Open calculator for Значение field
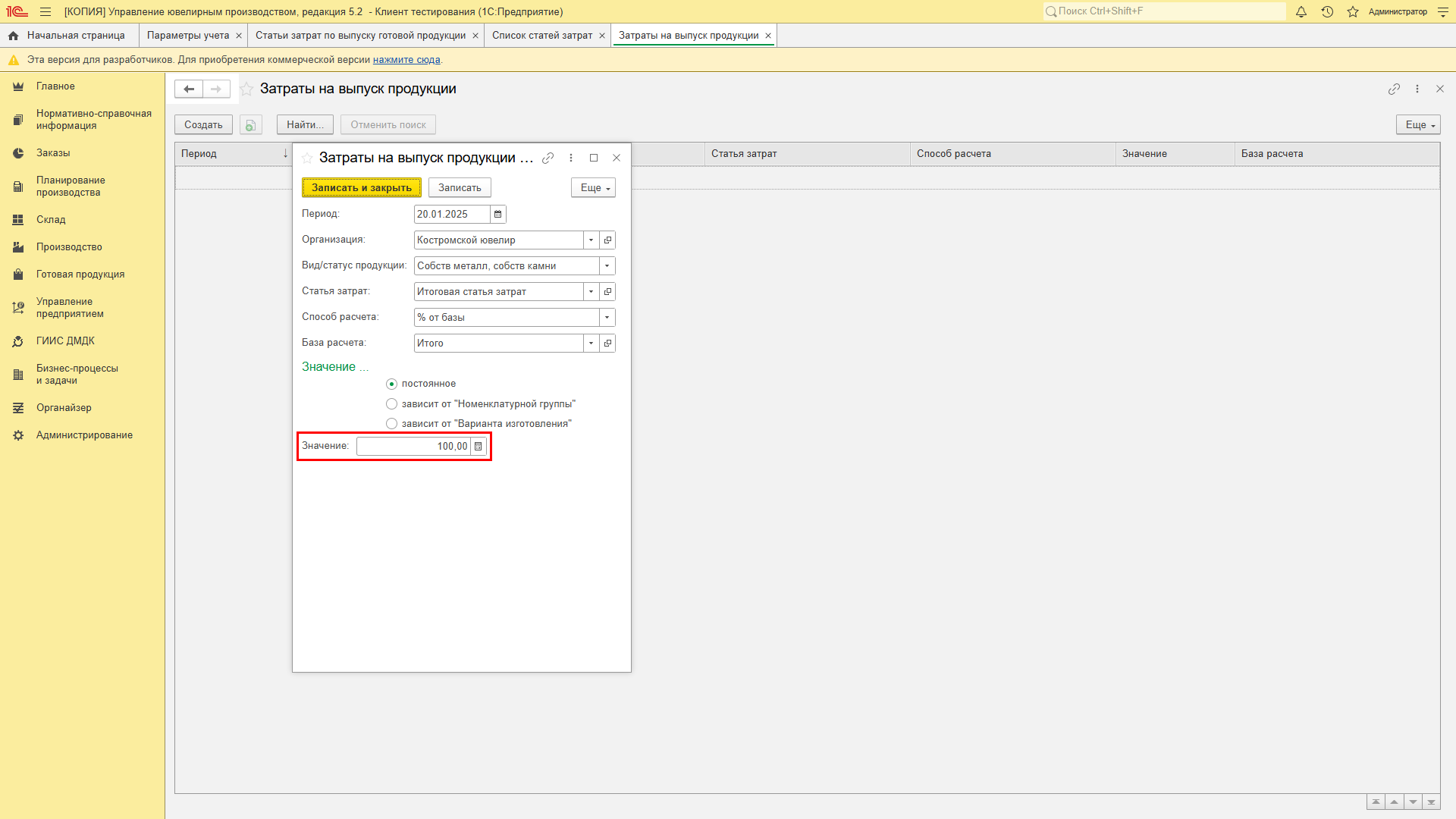1456x819 pixels. click(x=479, y=447)
